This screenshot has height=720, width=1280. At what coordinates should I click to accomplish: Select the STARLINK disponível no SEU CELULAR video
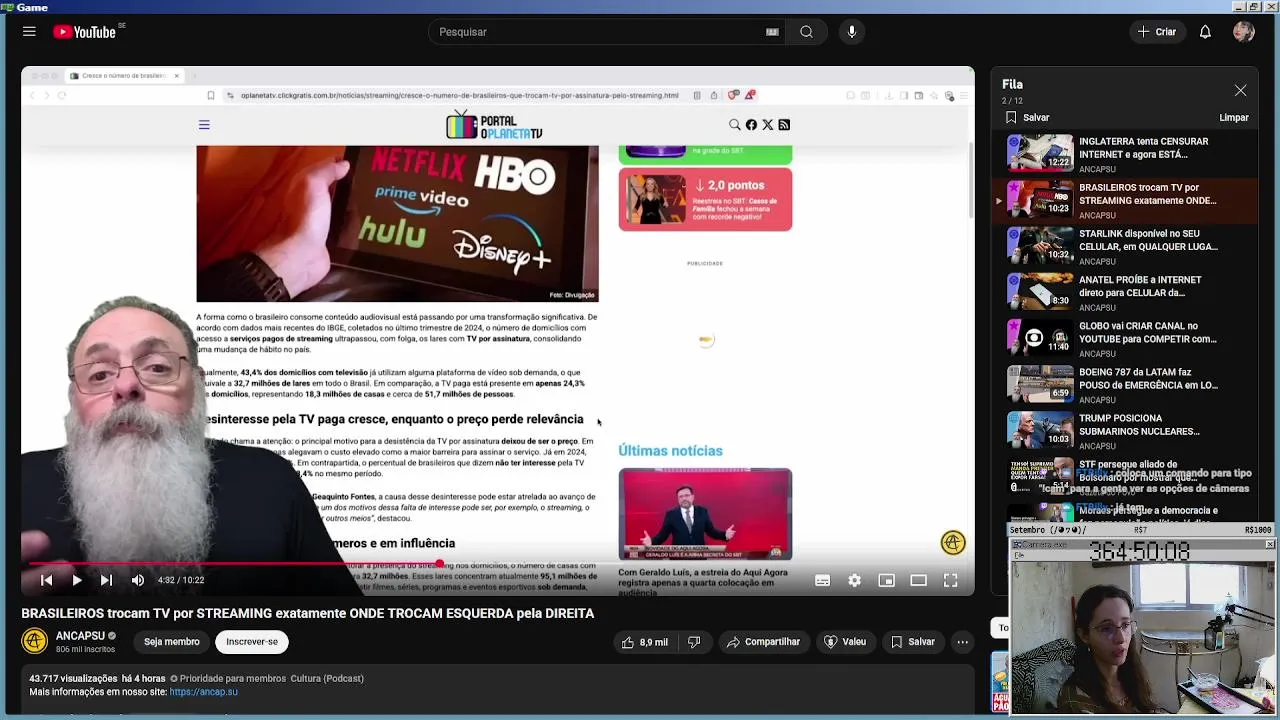[x=1127, y=247]
